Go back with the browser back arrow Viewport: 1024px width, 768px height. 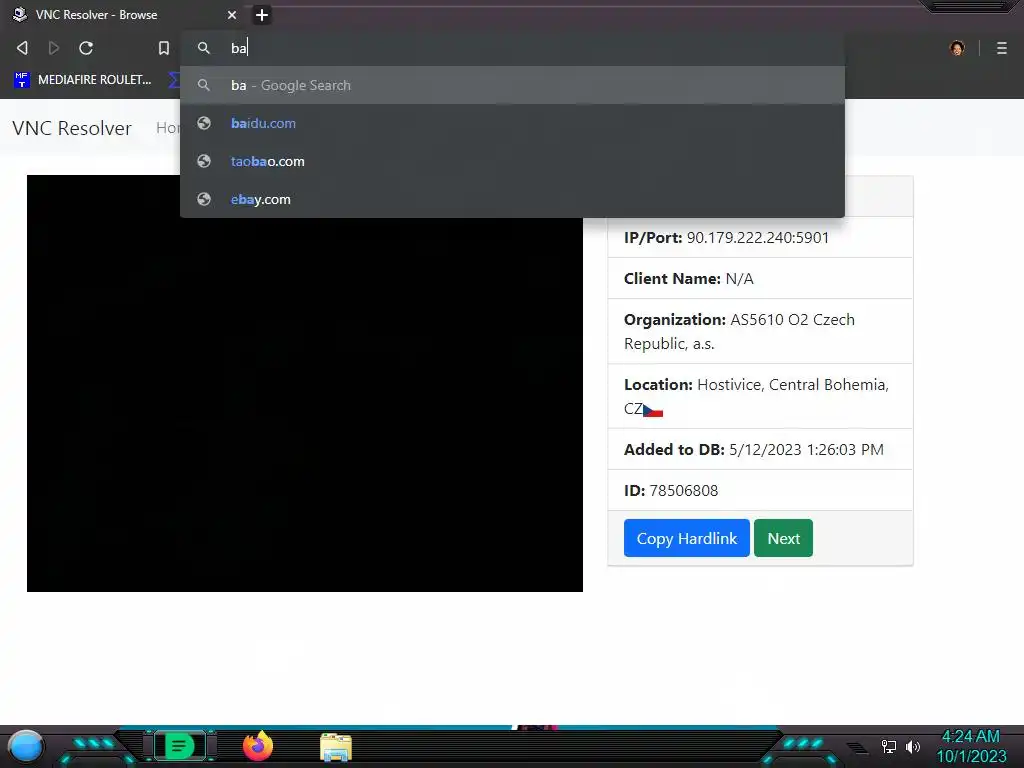22,48
